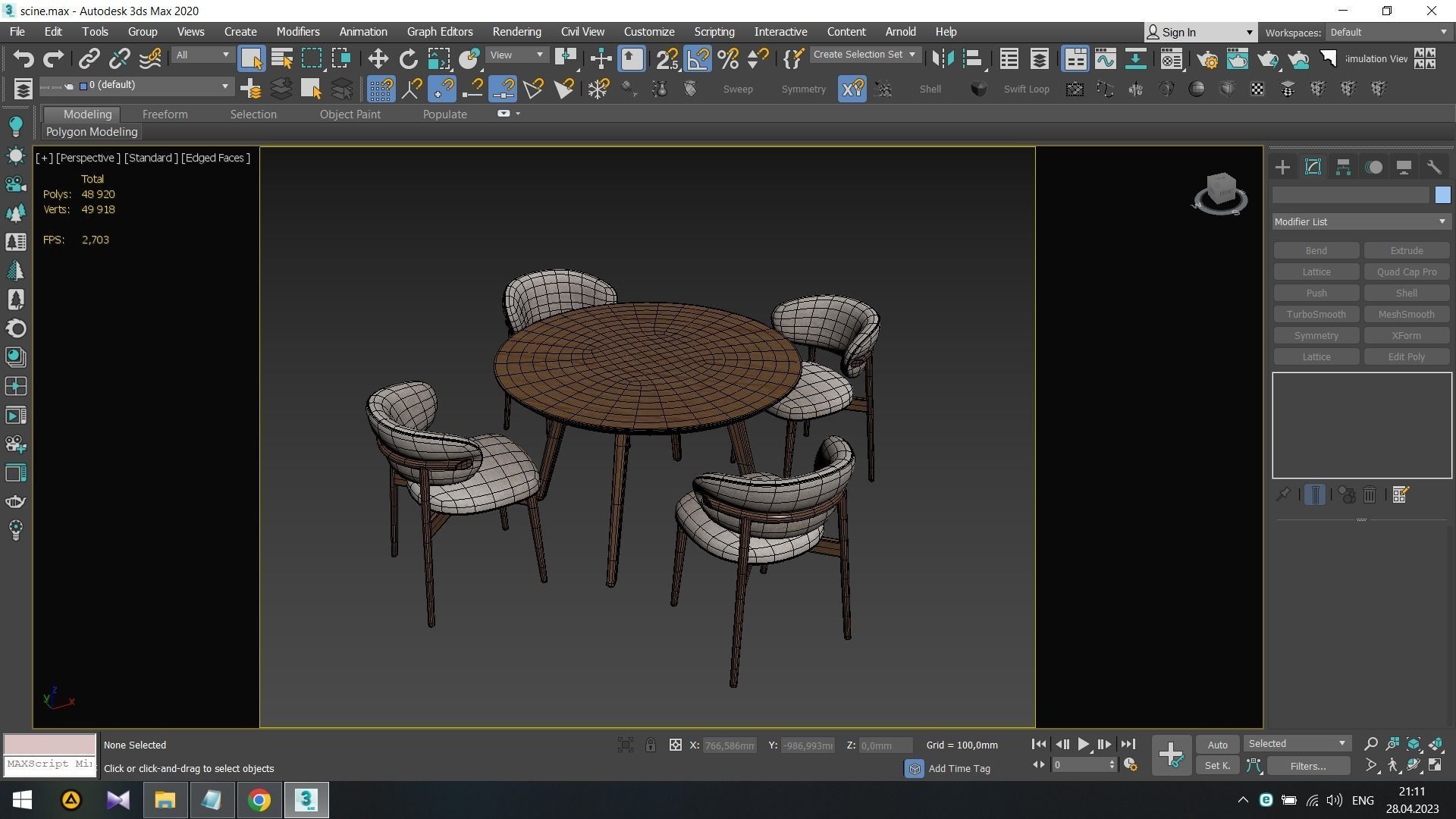This screenshot has height=819, width=1456.
Task: Expand Create Selection Set dropdown
Action: 864,55
